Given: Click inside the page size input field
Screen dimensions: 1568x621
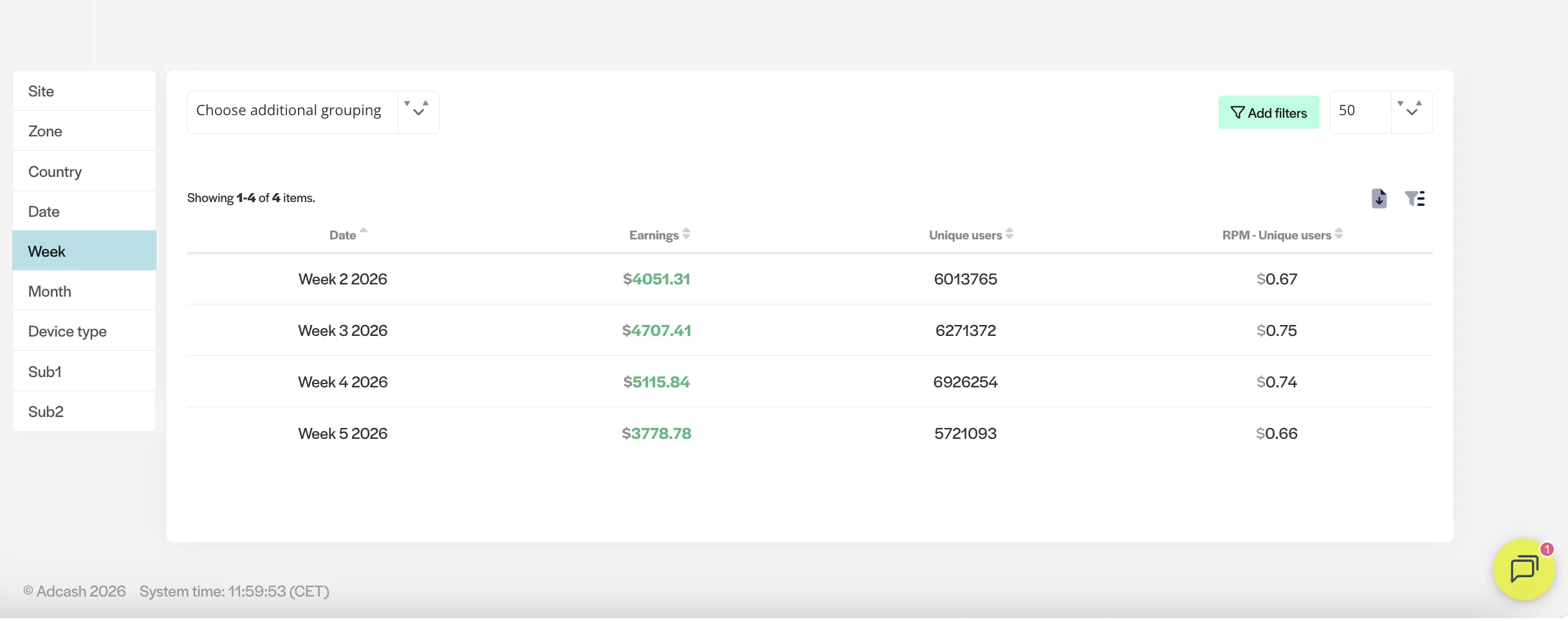Looking at the screenshot, I should point(1358,110).
